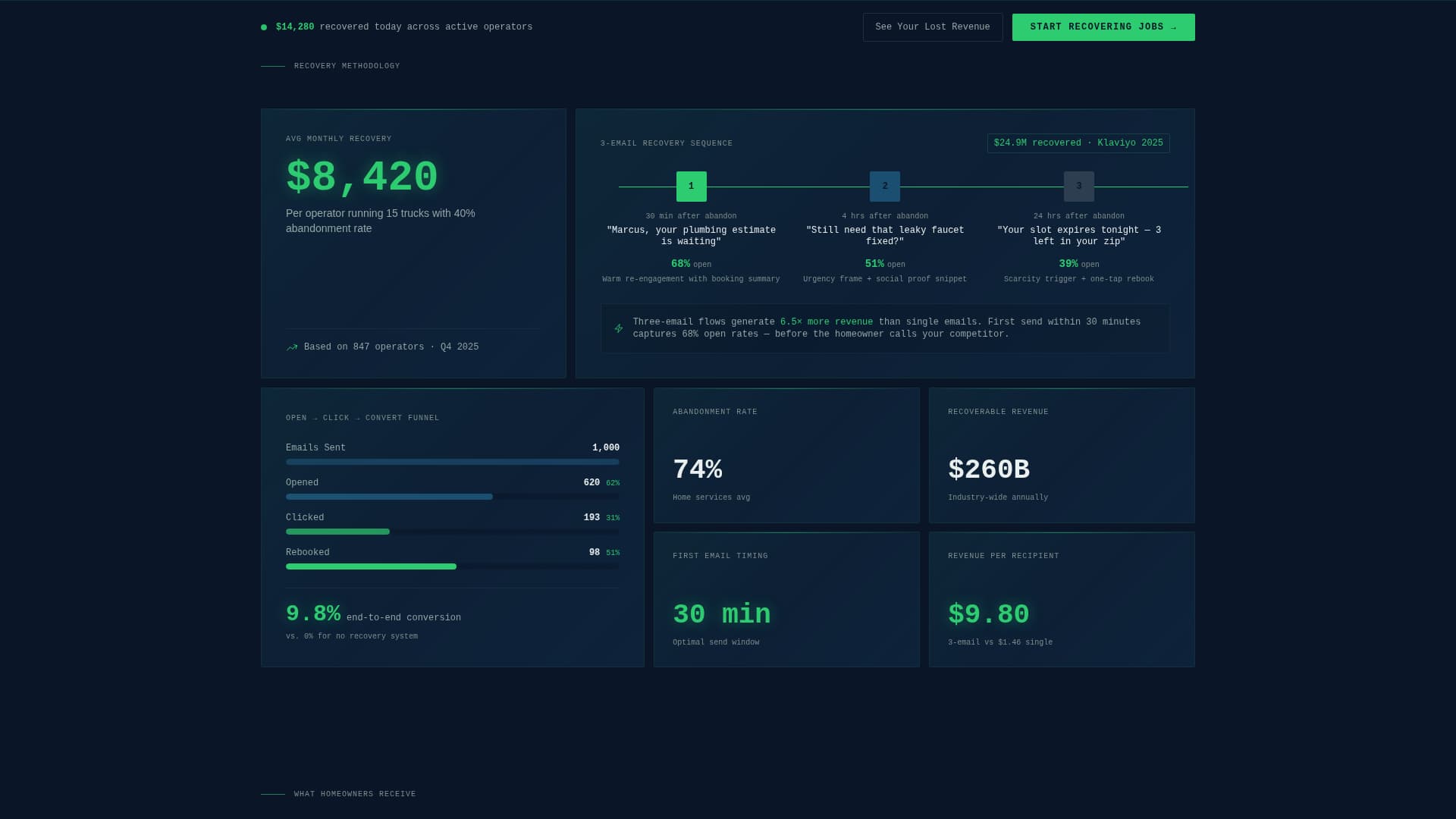Click the Clicked count 193
The image size is (1456, 819).
pyautogui.click(x=591, y=518)
